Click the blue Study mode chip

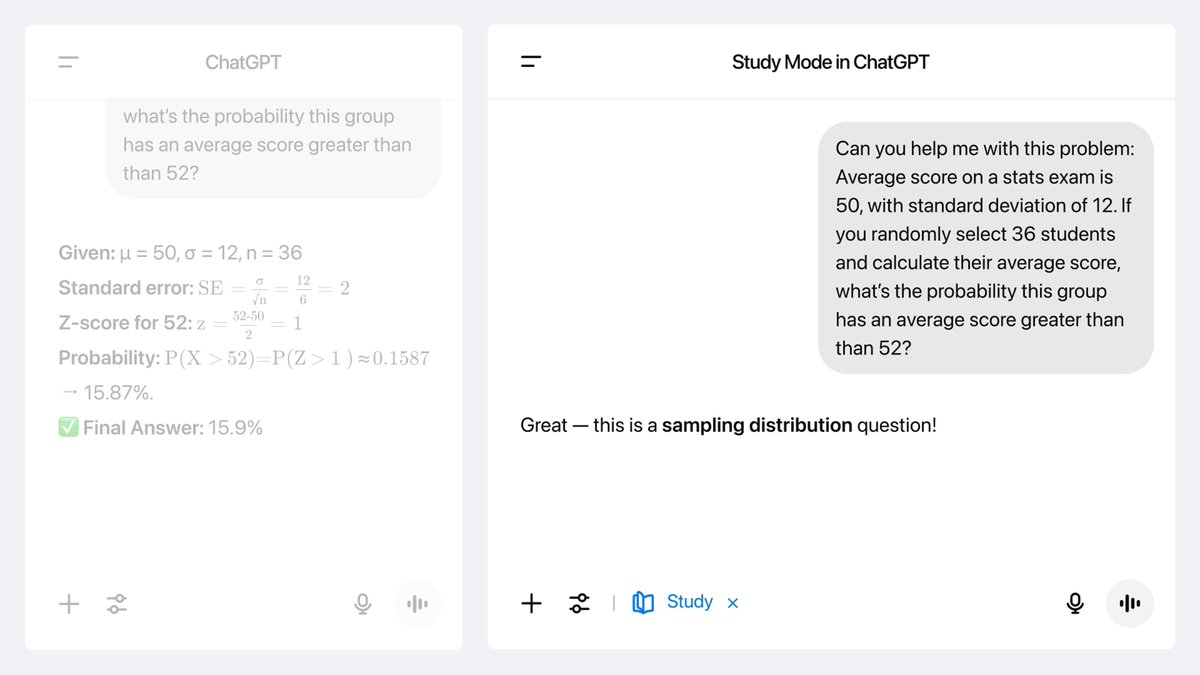(674, 602)
